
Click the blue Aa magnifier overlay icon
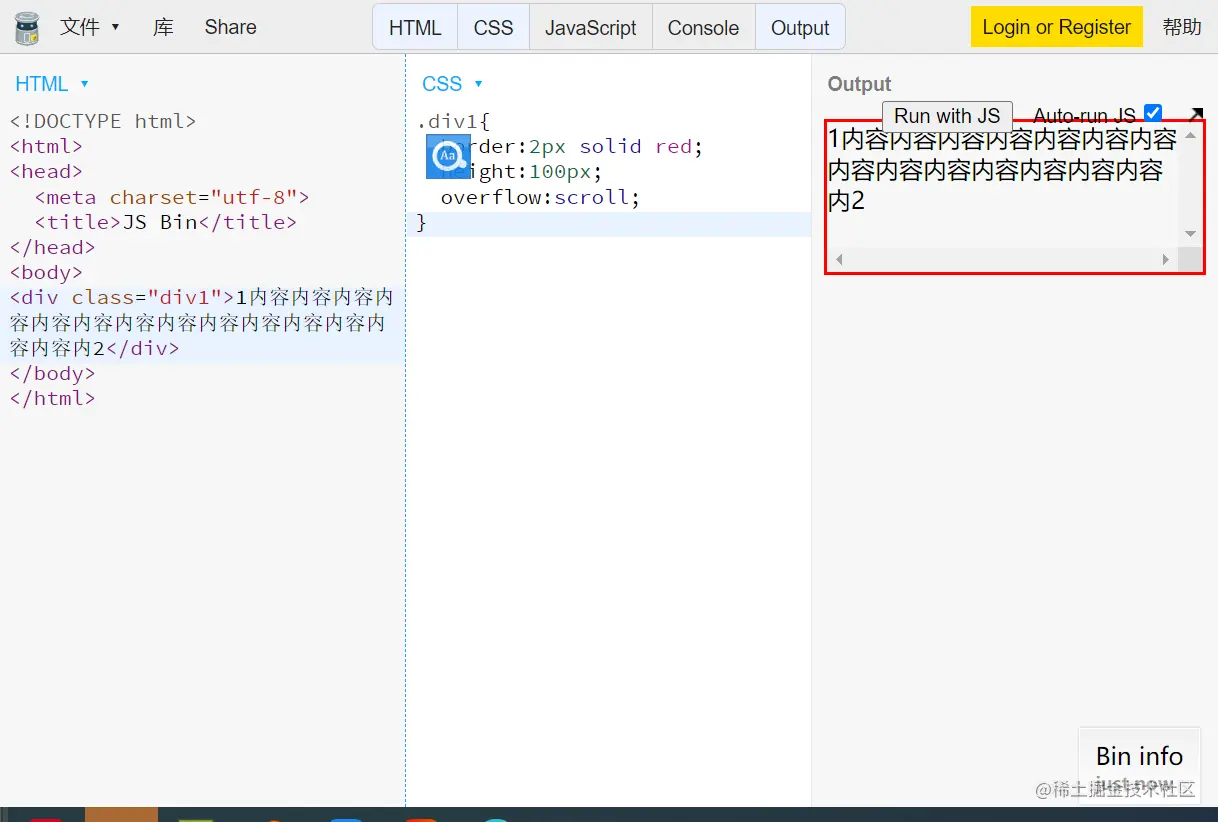tap(448, 156)
